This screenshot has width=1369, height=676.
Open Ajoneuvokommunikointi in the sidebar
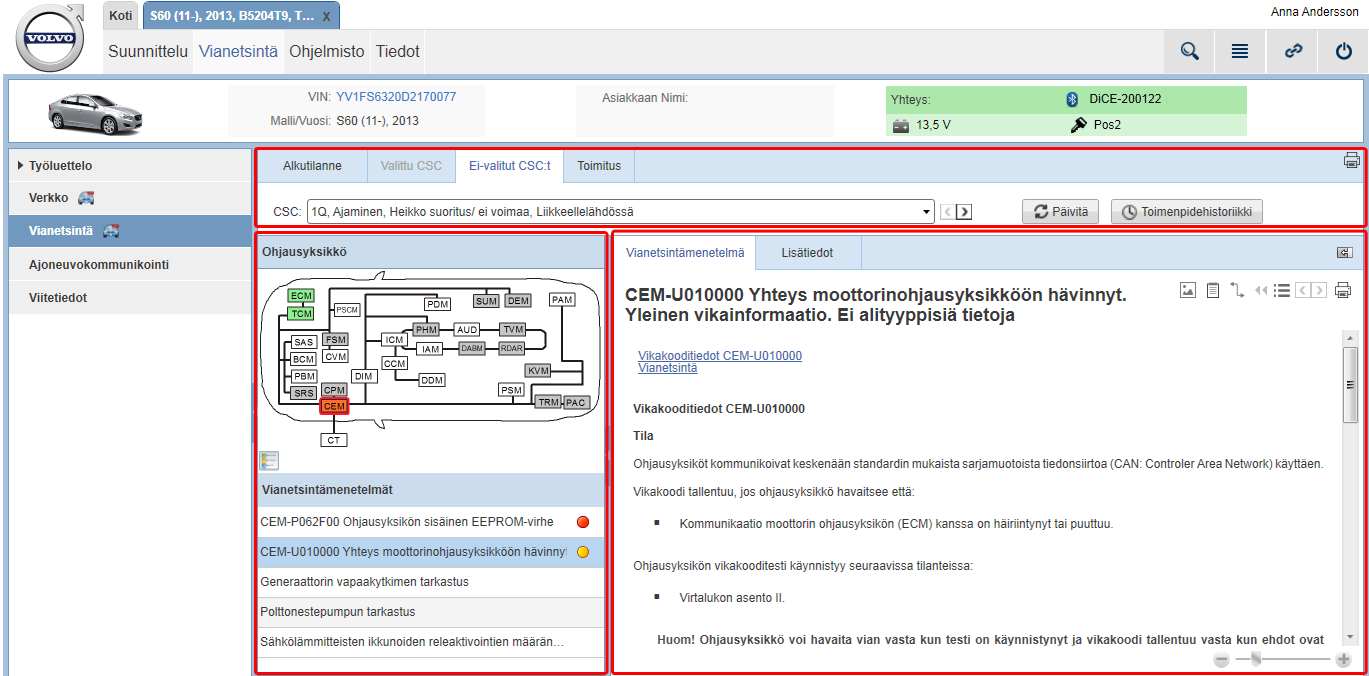click(130, 264)
